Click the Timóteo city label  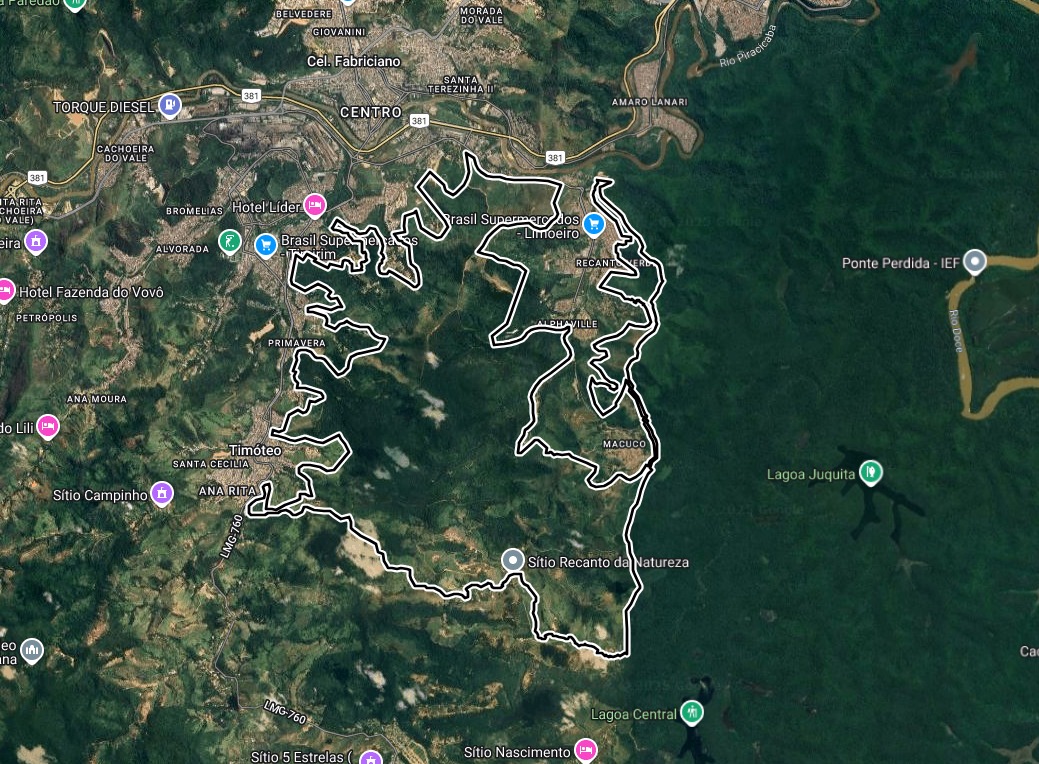255,450
